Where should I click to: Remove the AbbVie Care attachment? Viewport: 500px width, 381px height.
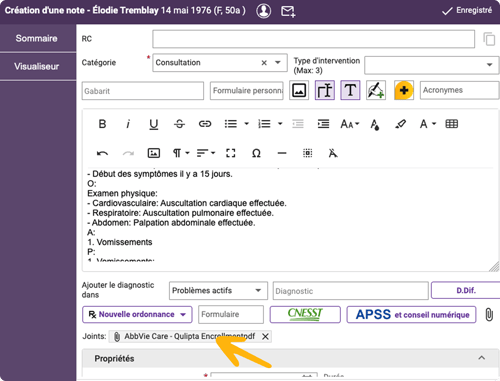point(265,337)
